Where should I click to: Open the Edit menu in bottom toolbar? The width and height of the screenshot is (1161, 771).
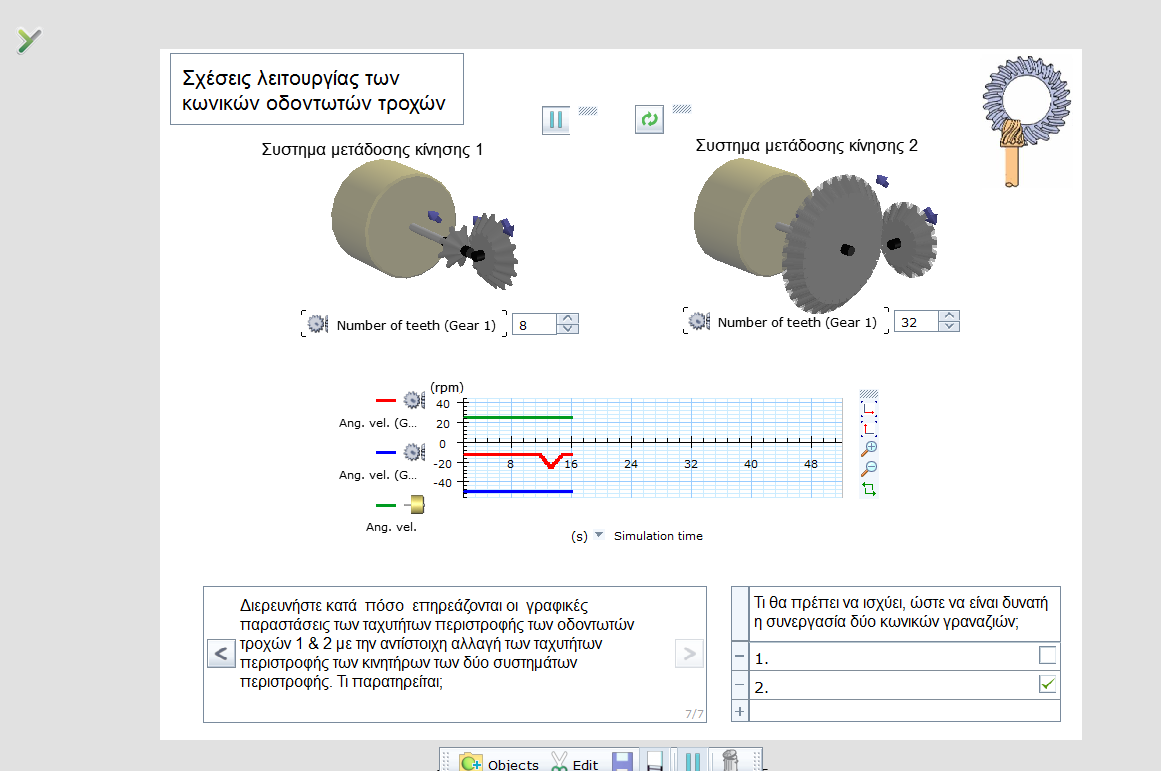coord(575,763)
